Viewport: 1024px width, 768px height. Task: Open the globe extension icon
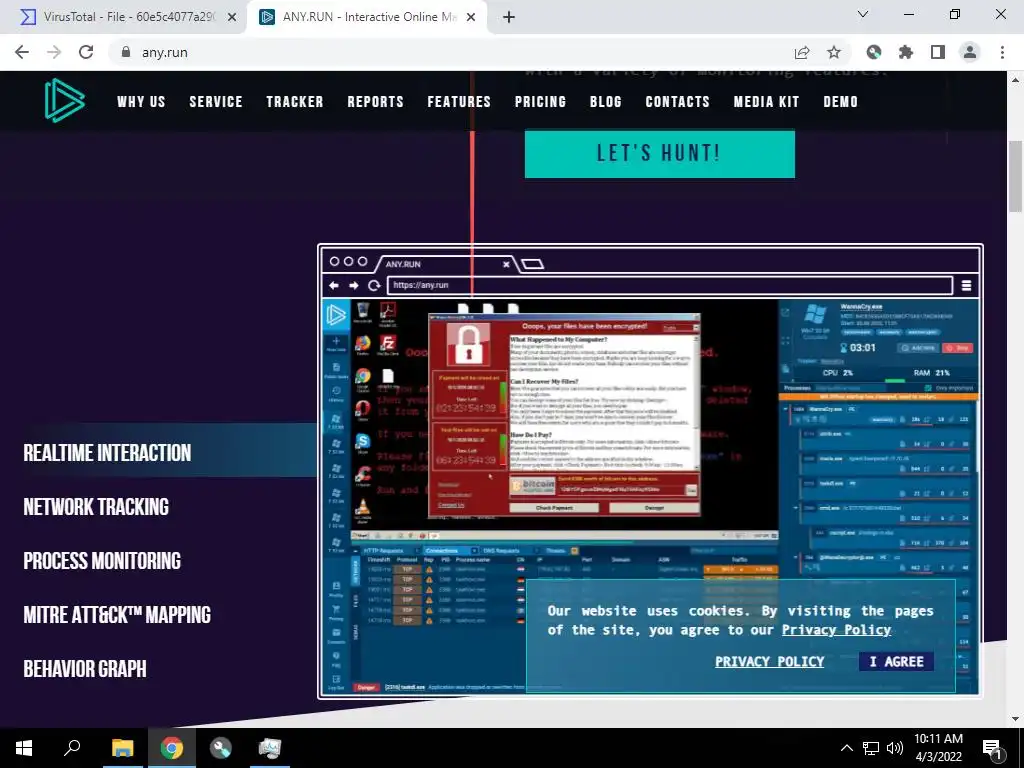(x=874, y=52)
